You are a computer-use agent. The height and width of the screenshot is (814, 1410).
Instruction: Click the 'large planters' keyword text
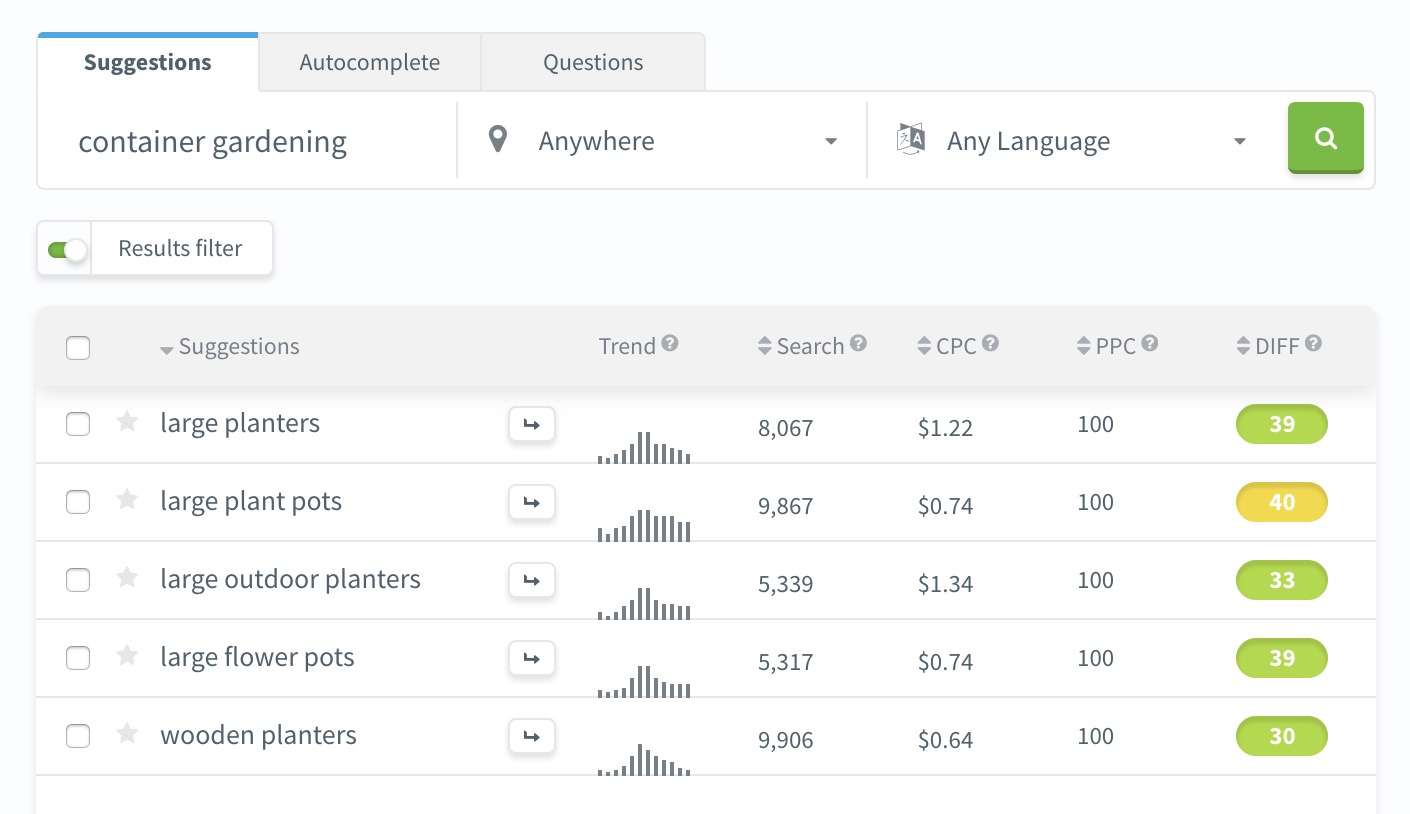pos(240,423)
